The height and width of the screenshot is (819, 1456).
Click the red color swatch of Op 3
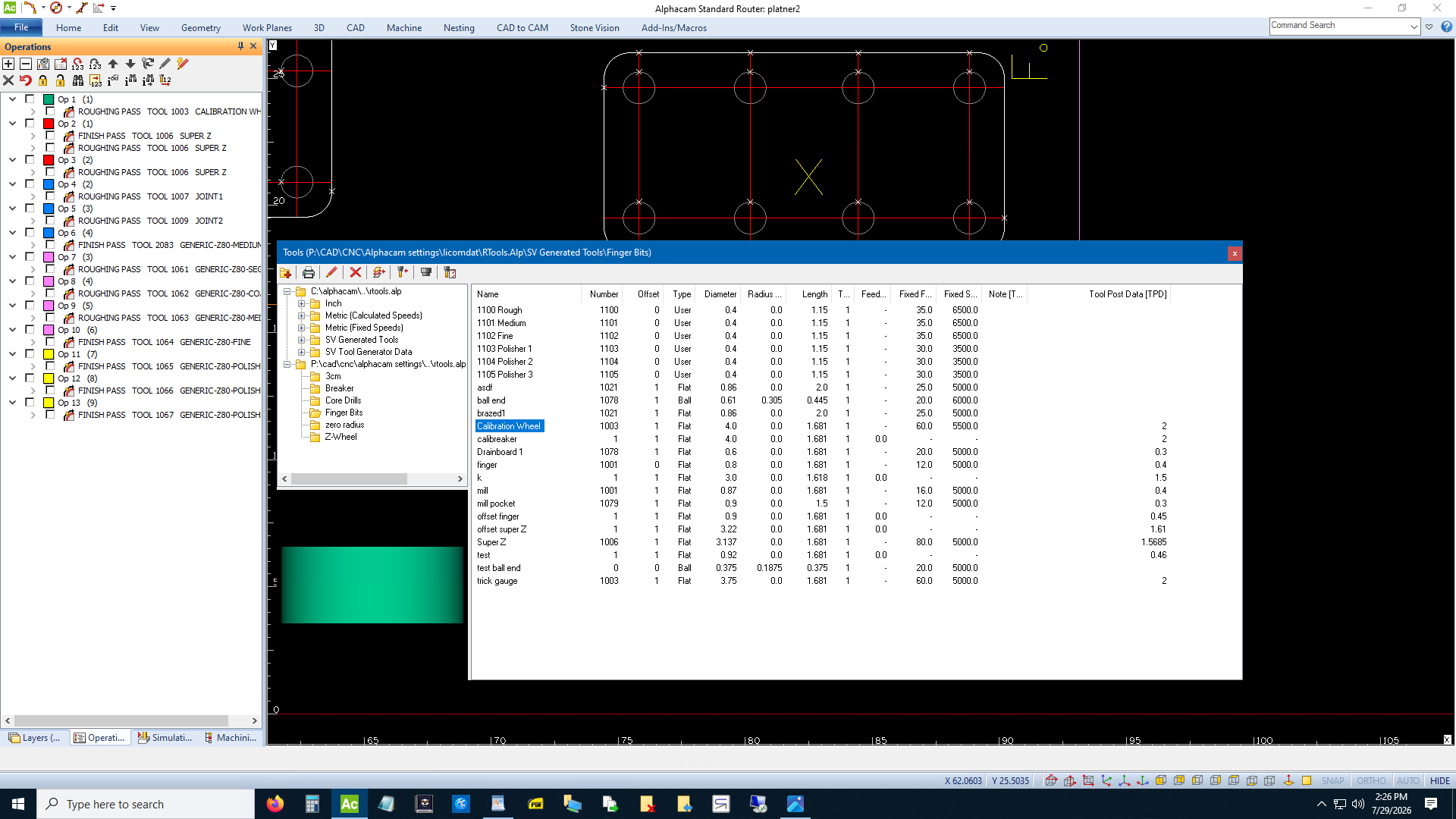pyautogui.click(x=49, y=160)
